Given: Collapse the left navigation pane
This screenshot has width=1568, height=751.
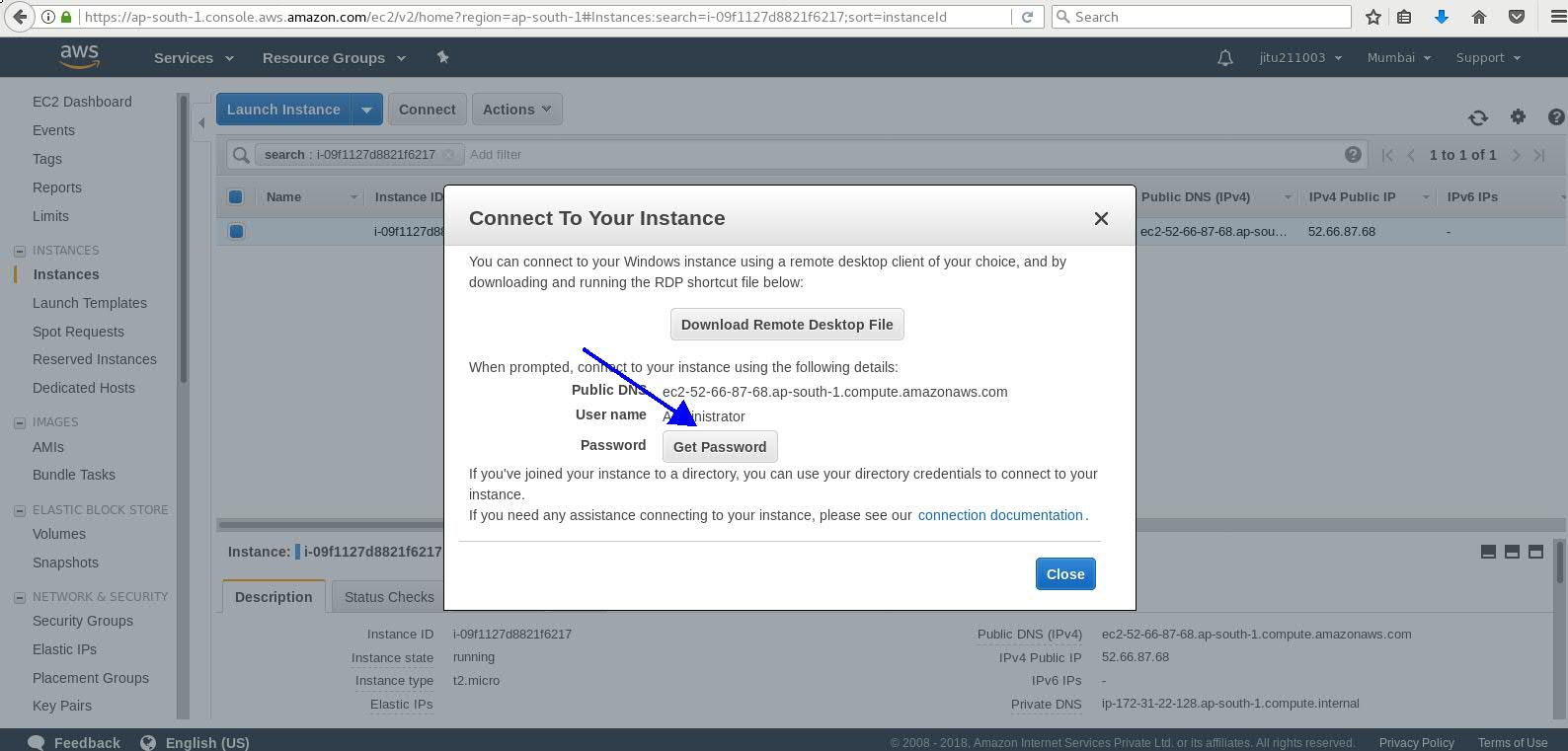Looking at the screenshot, I should click(x=201, y=123).
